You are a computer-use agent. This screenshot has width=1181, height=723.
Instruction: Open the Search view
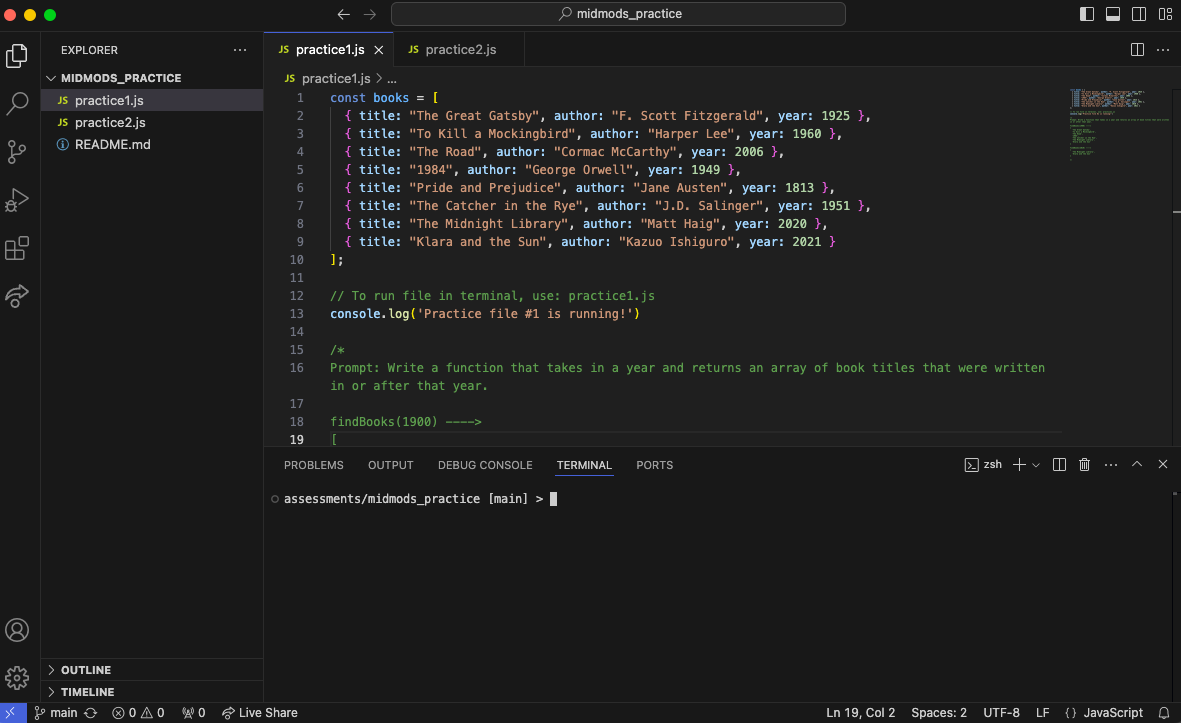point(17,102)
